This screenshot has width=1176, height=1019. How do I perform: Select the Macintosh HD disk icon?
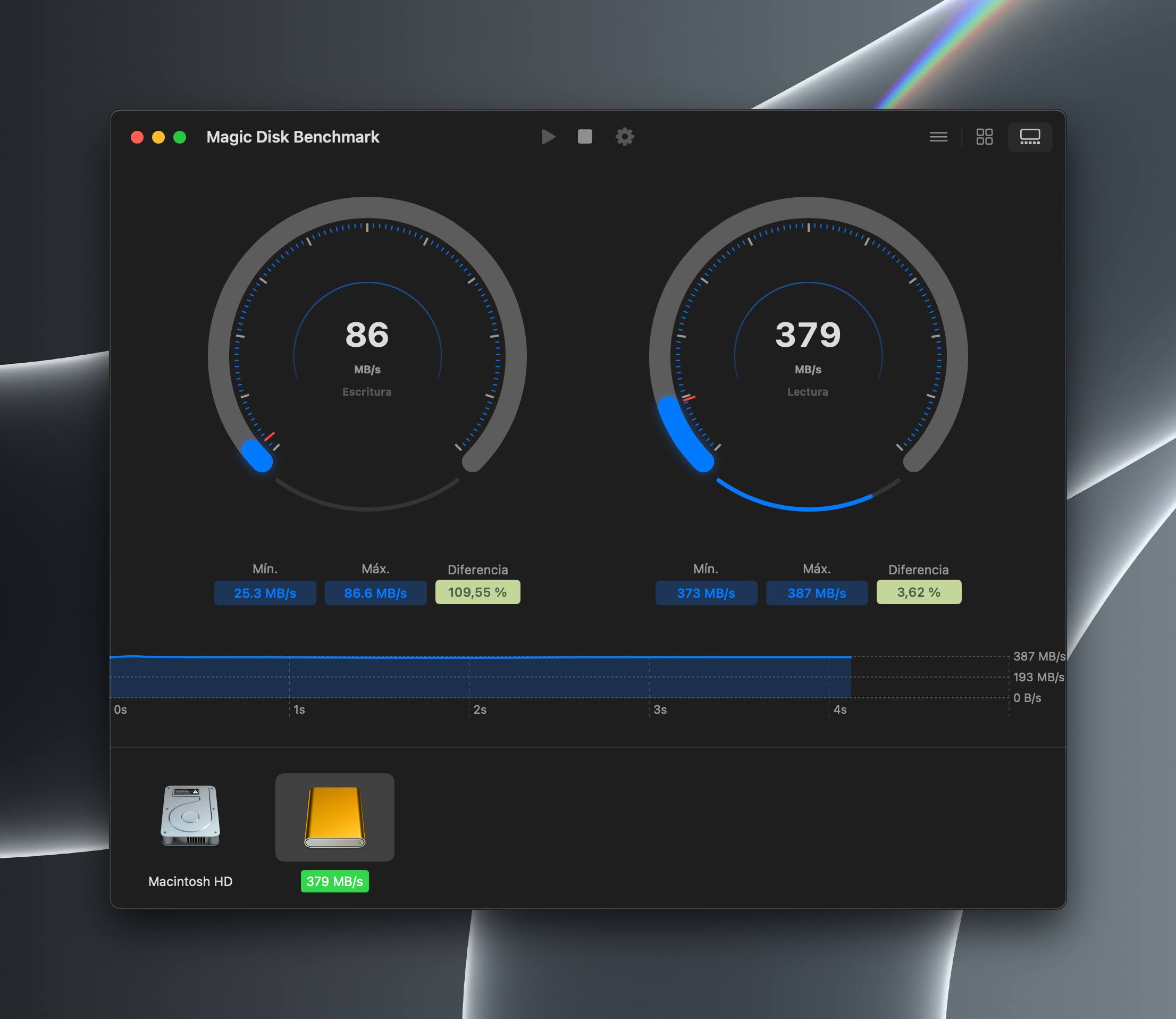click(190, 815)
